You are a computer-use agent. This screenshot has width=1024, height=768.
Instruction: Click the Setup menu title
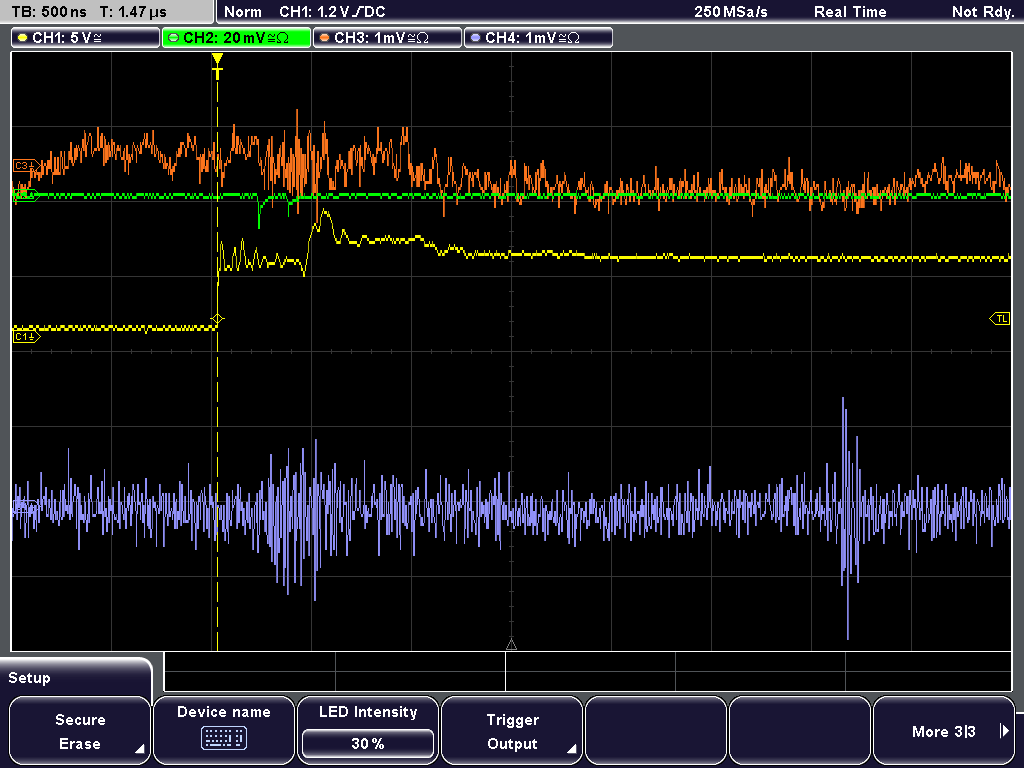pyautogui.click(x=29, y=678)
